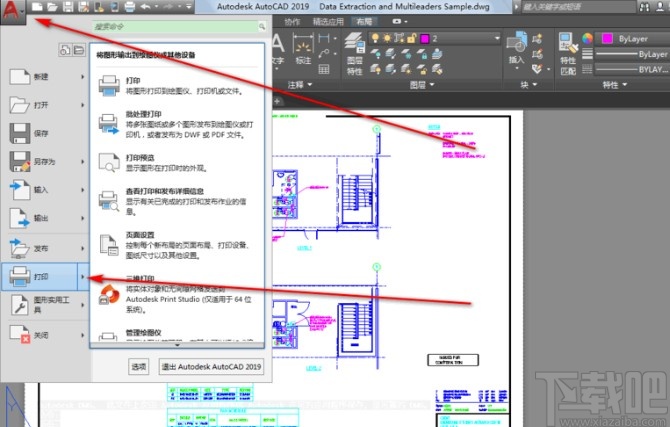Viewport: 670px width, 427px height.
Task: Click the 选项 (Options) button
Action: pyautogui.click(x=138, y=367)
